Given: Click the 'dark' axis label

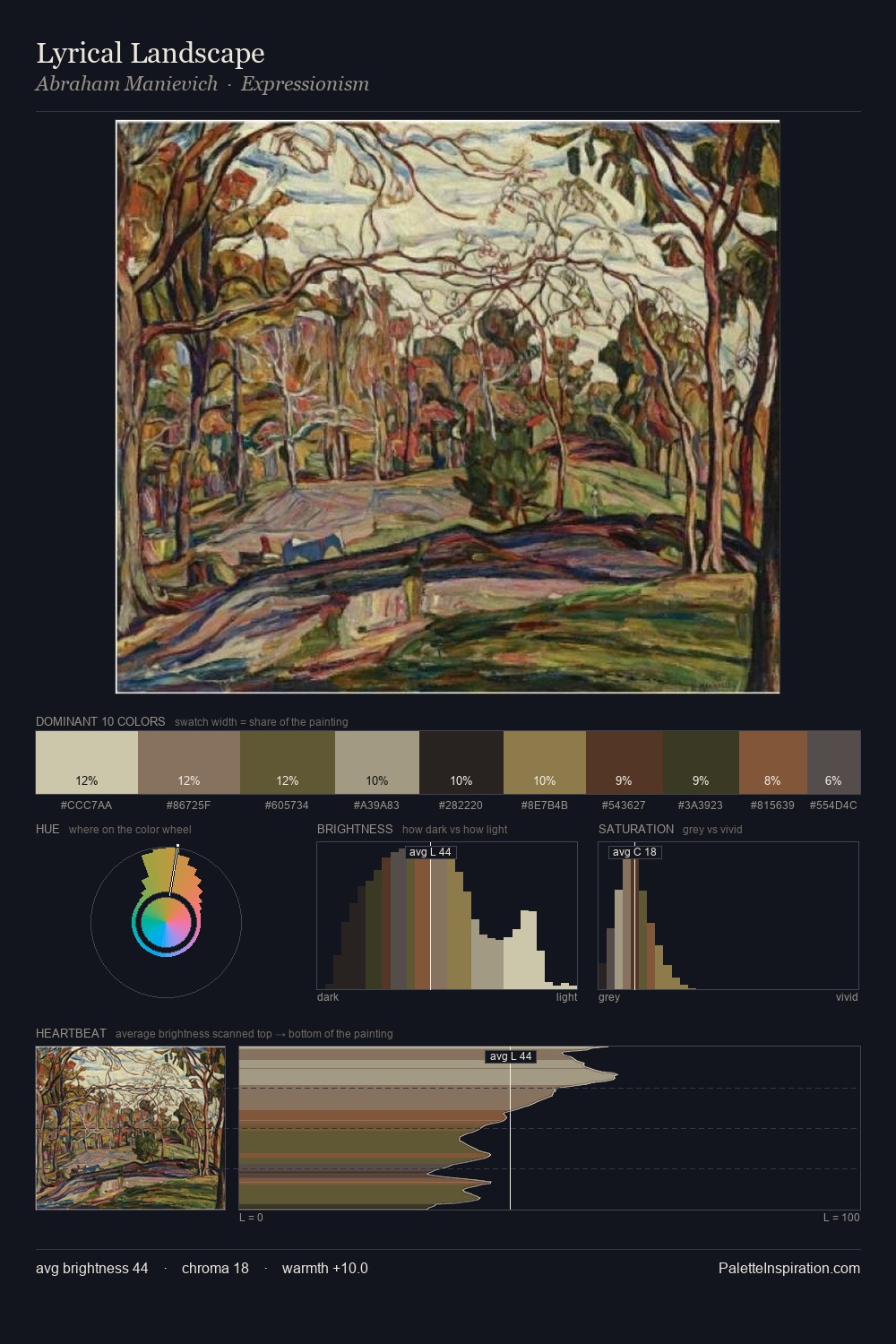Looking at the screenshot, I should (328, 997).
